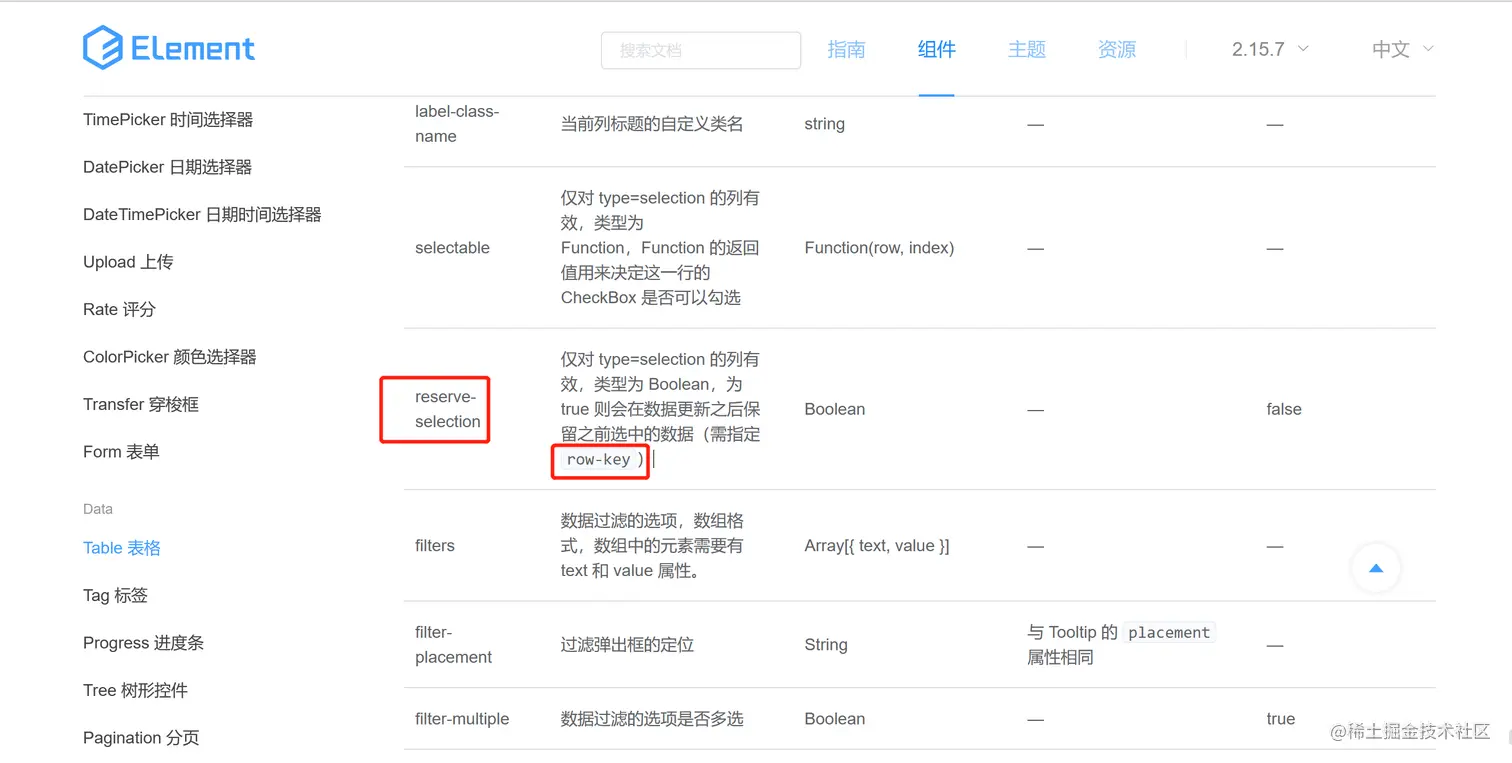The image size is (1512, 763).
Task: Open the language selector labeled 中文
Action: pos(1400,48)
